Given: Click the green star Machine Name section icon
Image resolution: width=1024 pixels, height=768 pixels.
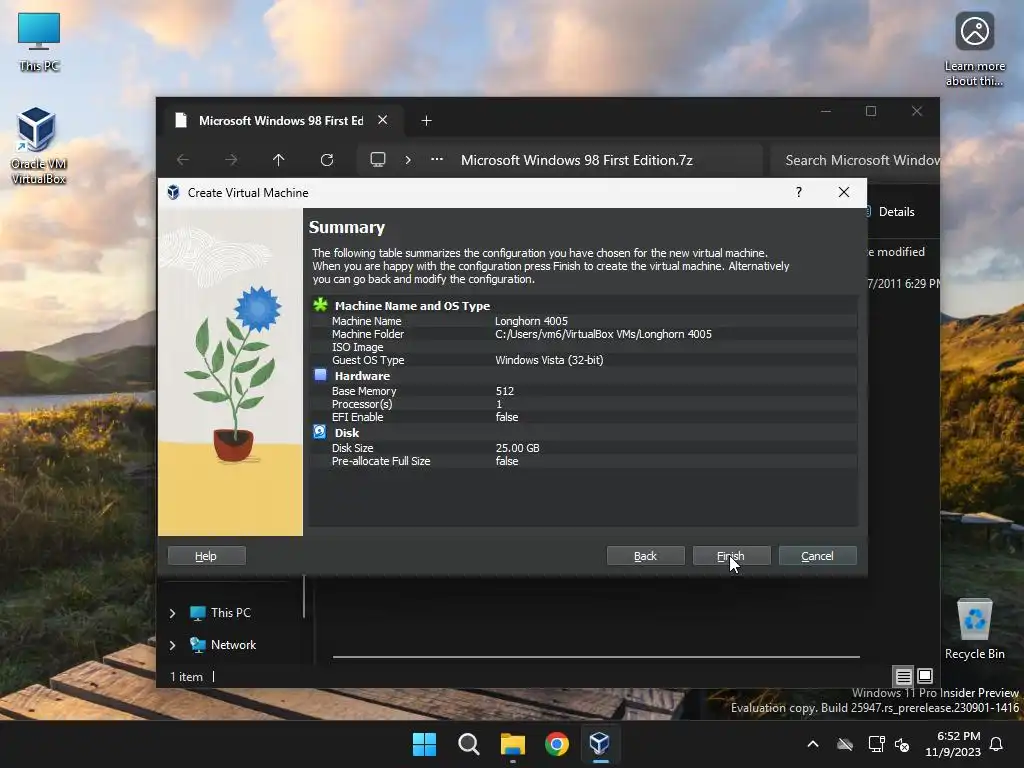Looking at the screenshot, I should 320,305.
